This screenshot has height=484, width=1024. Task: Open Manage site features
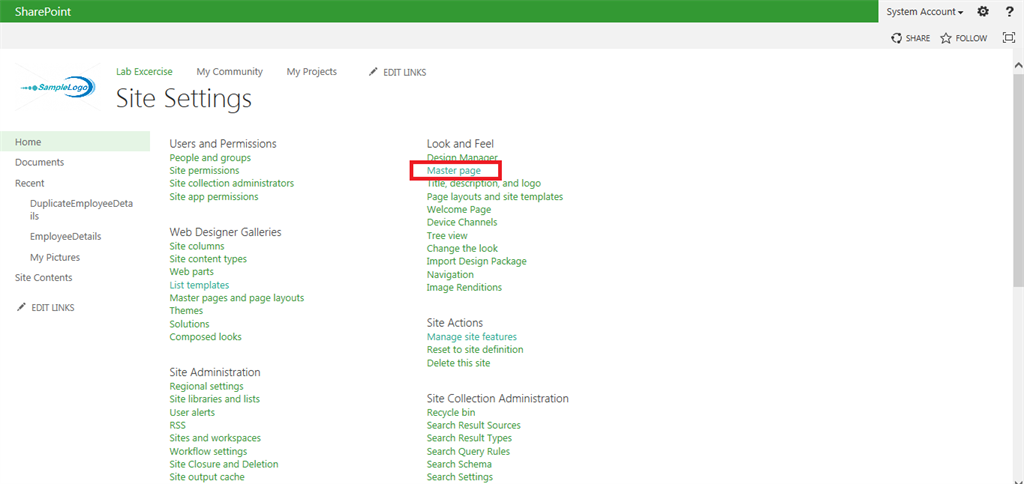(x=472, y=337)
